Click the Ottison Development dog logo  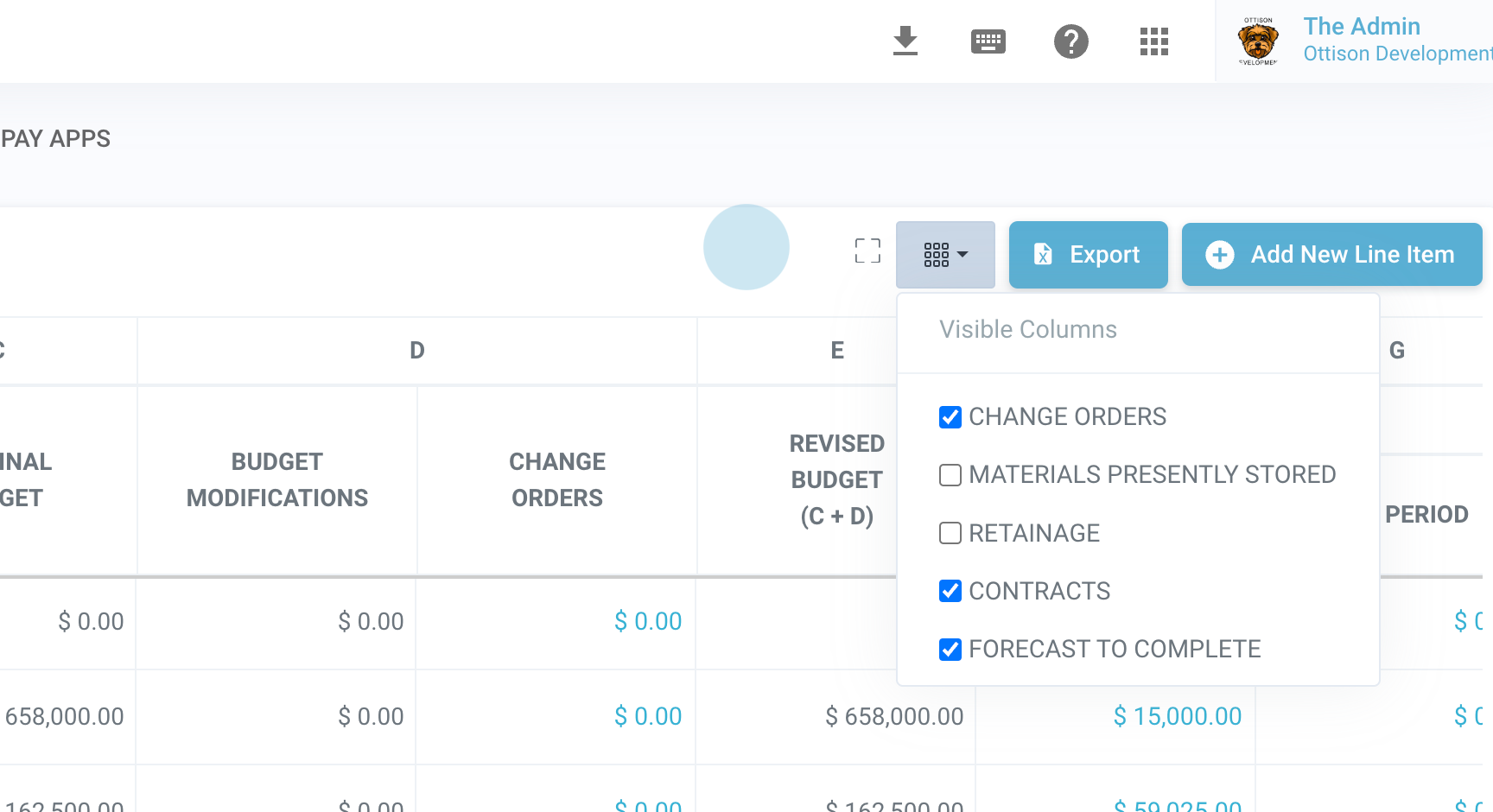[x=1257, y=41]
